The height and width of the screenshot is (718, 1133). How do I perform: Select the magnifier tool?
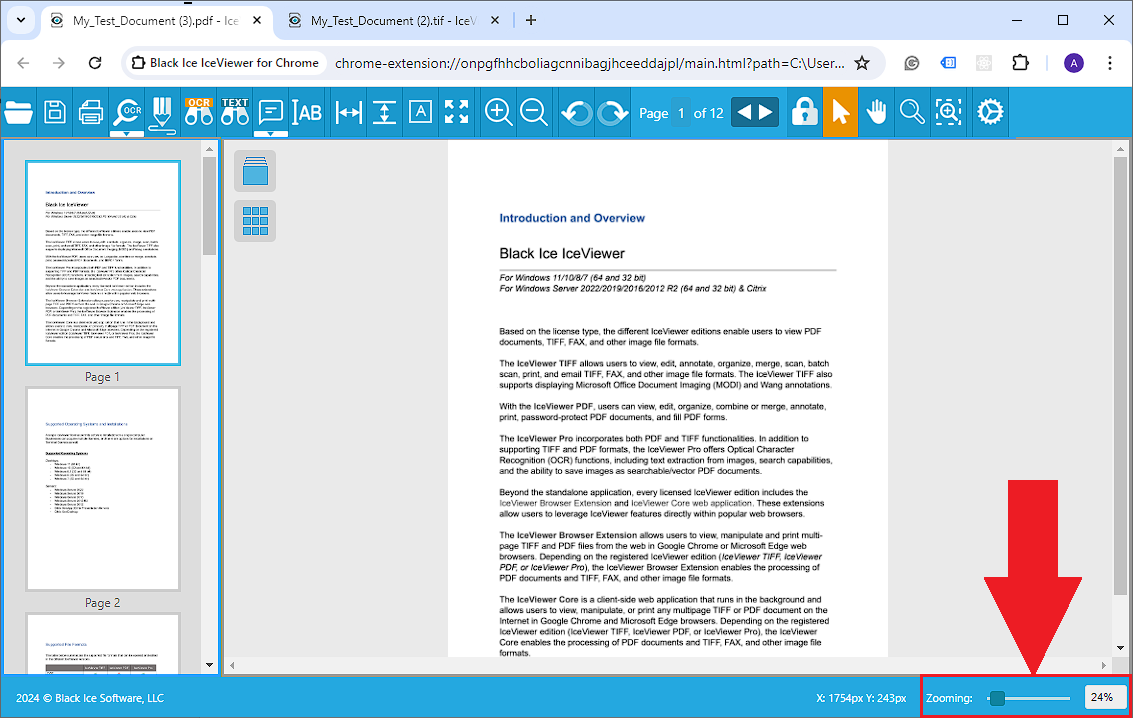click(912, 112)
